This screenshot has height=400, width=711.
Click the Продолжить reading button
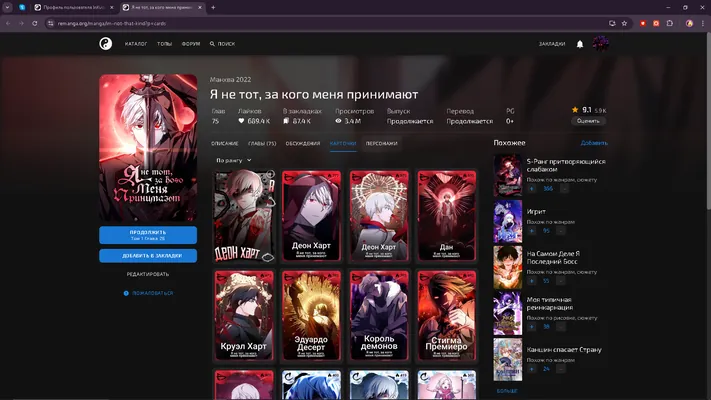point(148,235)
